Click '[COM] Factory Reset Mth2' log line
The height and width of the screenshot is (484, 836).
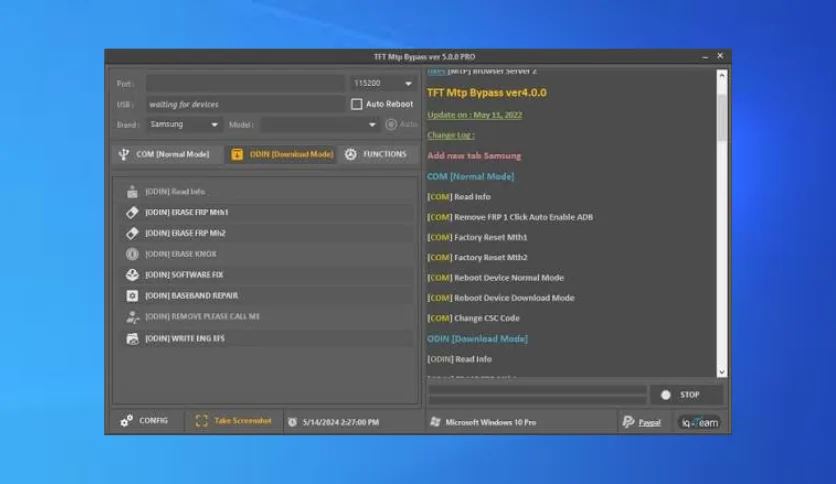click(x=477, y=257)
